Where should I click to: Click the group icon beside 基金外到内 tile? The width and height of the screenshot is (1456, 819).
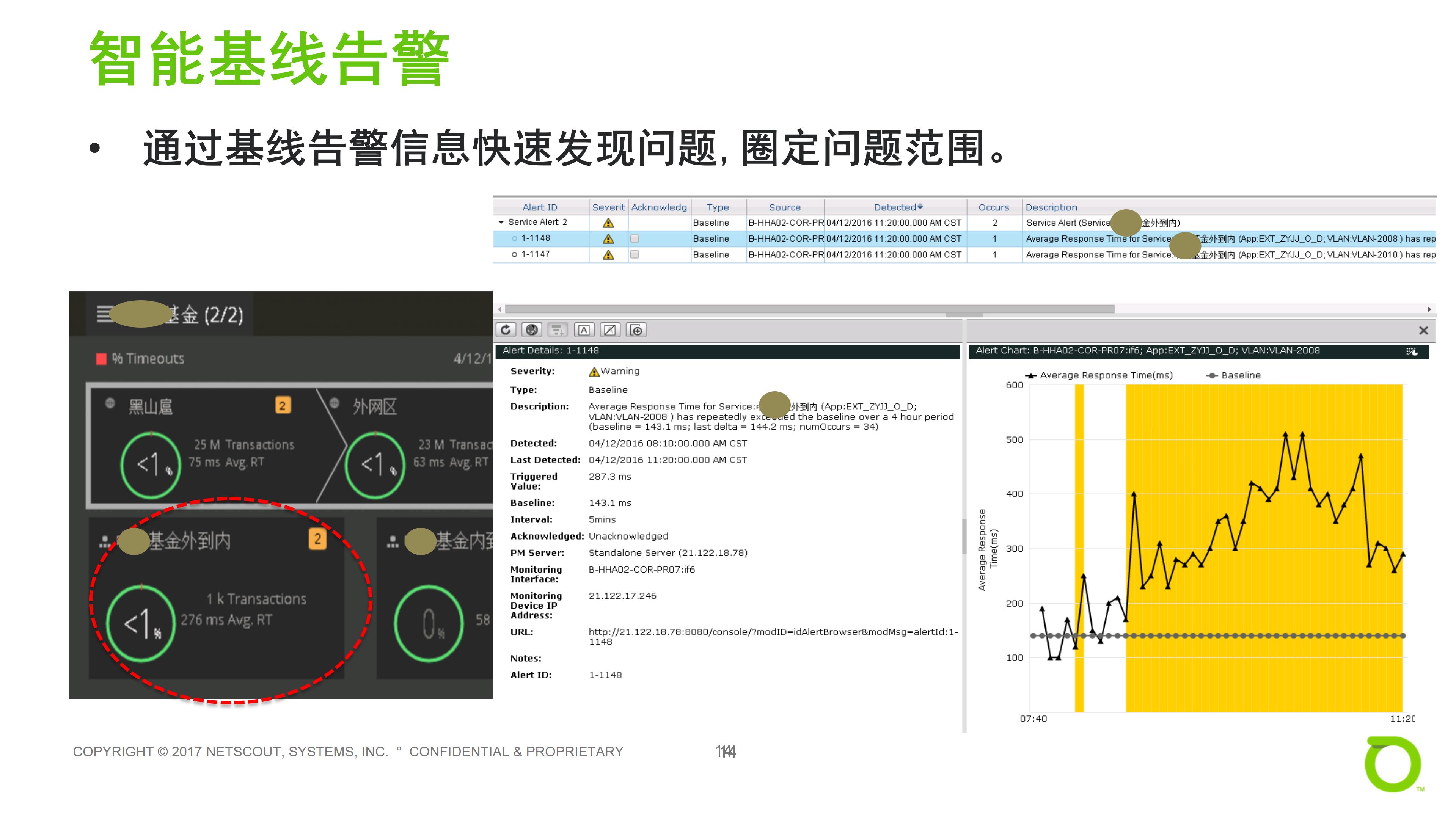[105, 541]
